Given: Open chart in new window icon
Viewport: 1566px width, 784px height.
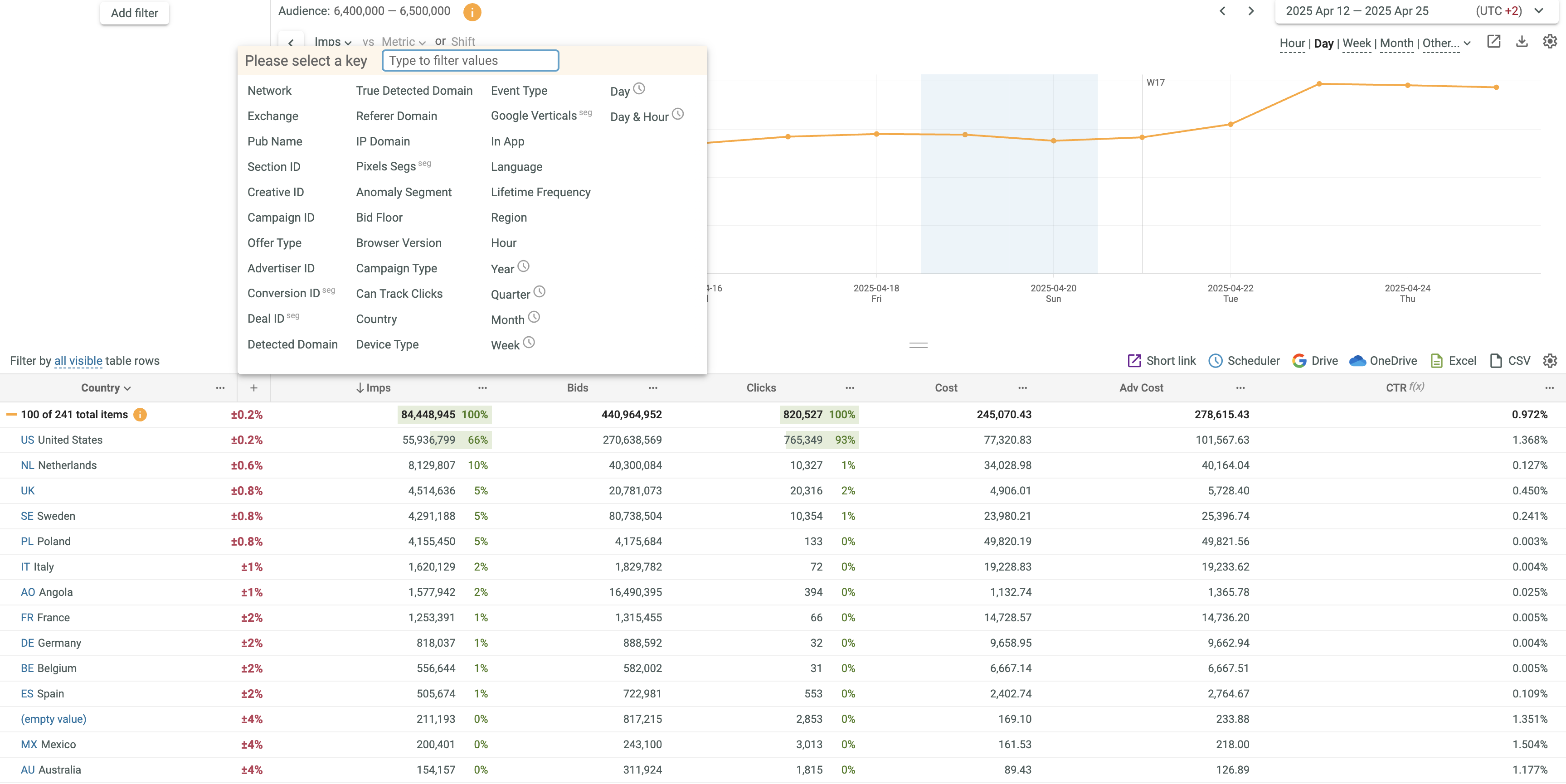Looking at the screenshot, I should coord(1493,41).
